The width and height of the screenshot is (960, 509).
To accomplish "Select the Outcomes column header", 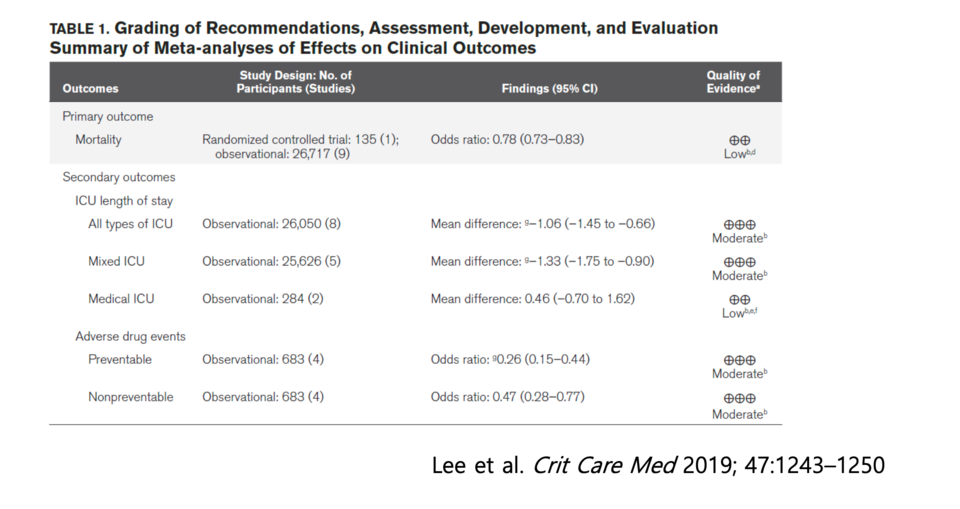I will 90,88.
